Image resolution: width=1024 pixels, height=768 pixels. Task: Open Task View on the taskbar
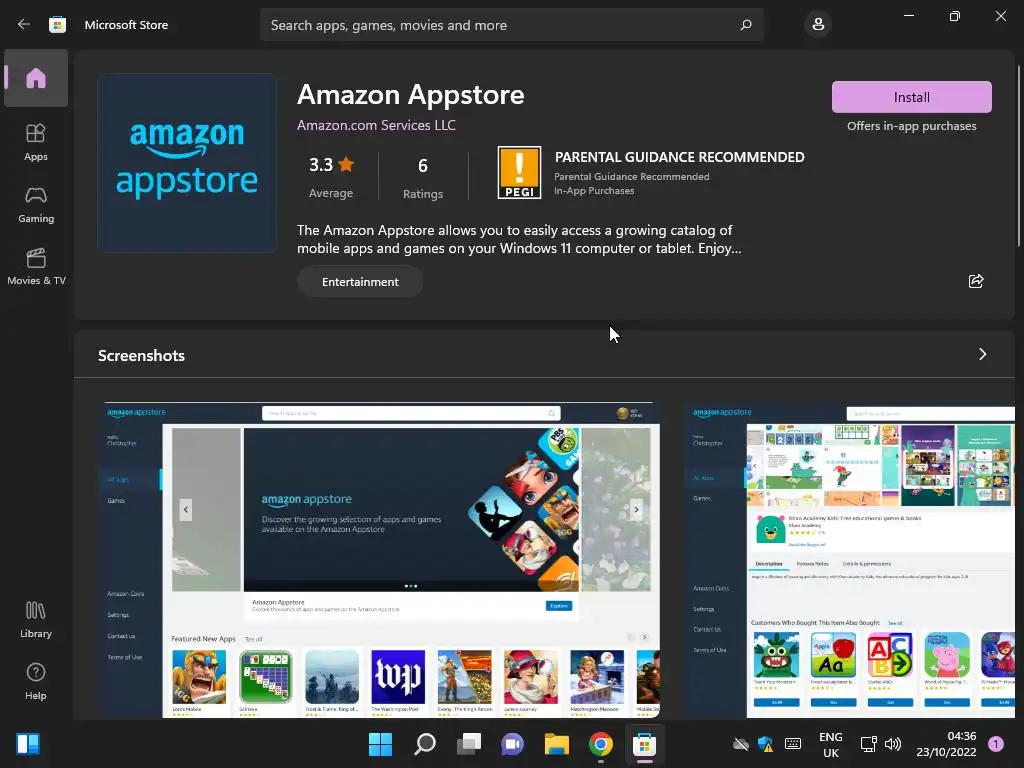click(469, 744)
